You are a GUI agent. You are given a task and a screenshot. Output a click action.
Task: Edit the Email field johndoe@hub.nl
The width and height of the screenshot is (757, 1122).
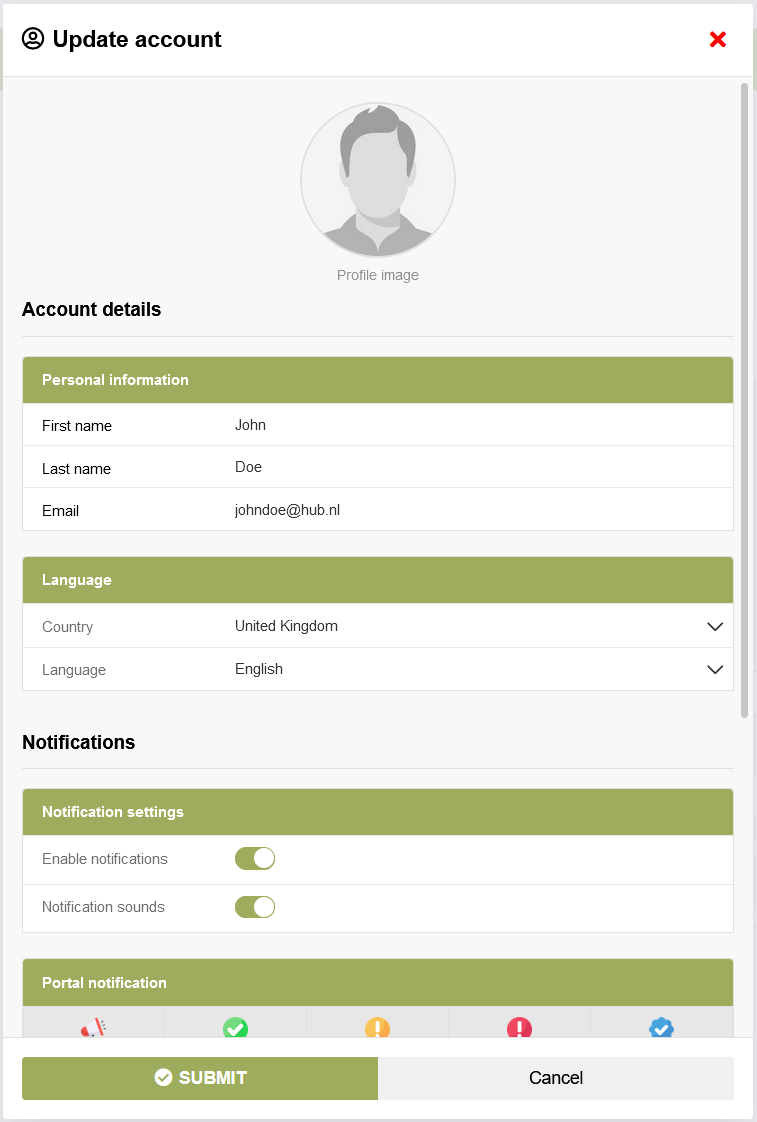coord(473,510)
